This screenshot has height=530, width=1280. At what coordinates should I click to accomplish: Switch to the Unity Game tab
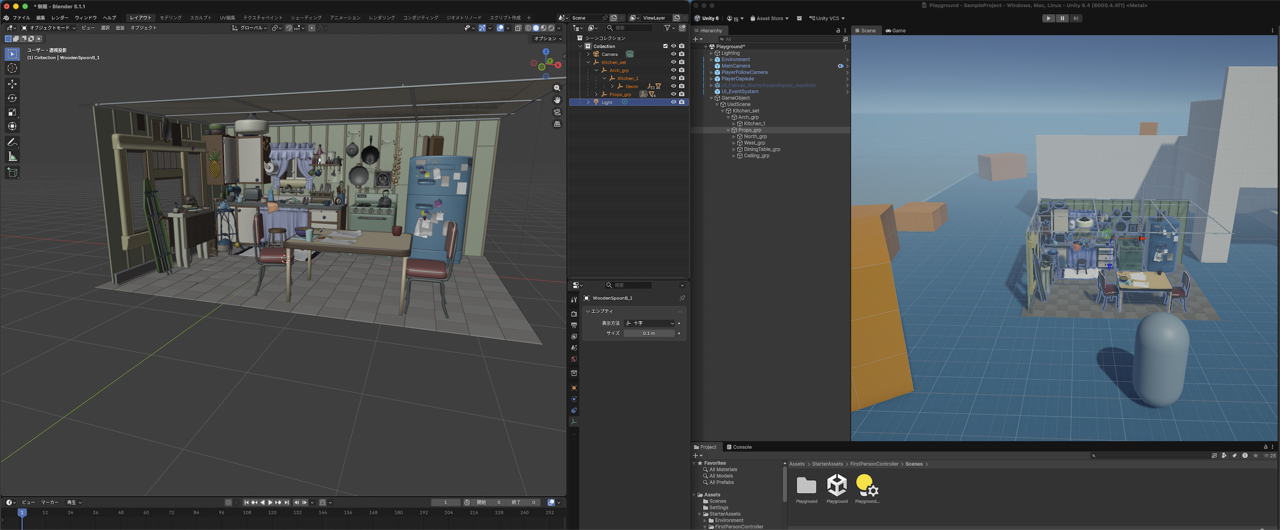[896, 30]
